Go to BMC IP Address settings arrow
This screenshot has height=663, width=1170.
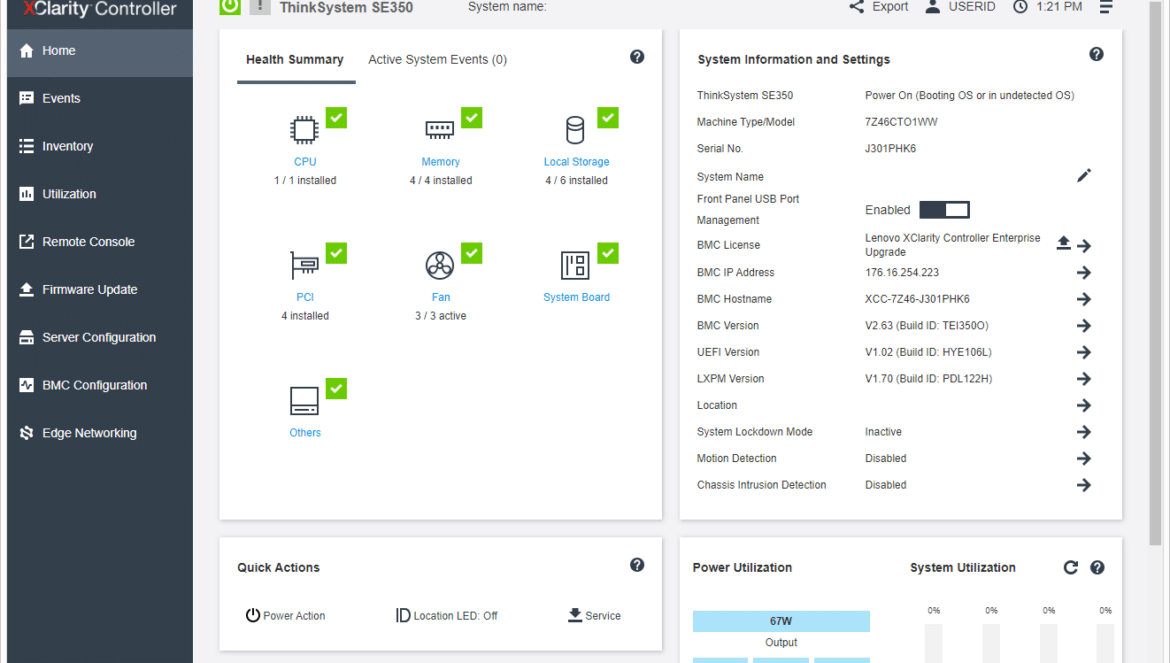(x=1084, y=273)
